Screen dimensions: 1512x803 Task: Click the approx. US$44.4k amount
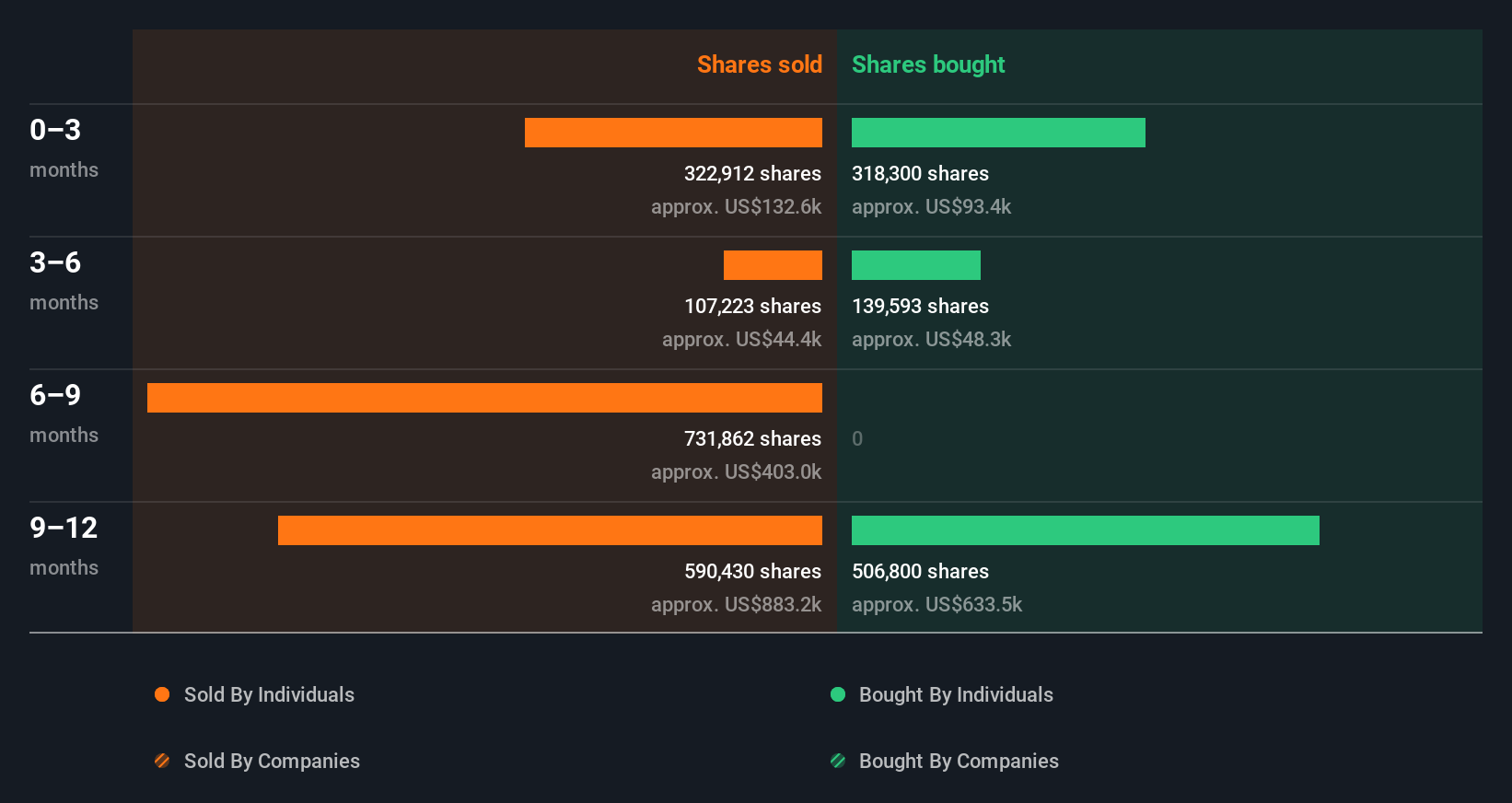pyautogui.click(x=741, y=339)
